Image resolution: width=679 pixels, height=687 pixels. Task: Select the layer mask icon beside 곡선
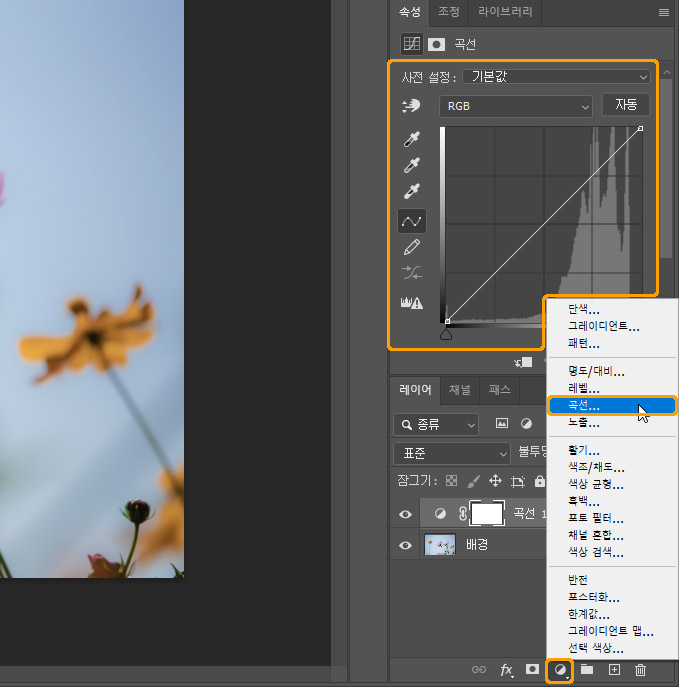[x=436, y=44]
